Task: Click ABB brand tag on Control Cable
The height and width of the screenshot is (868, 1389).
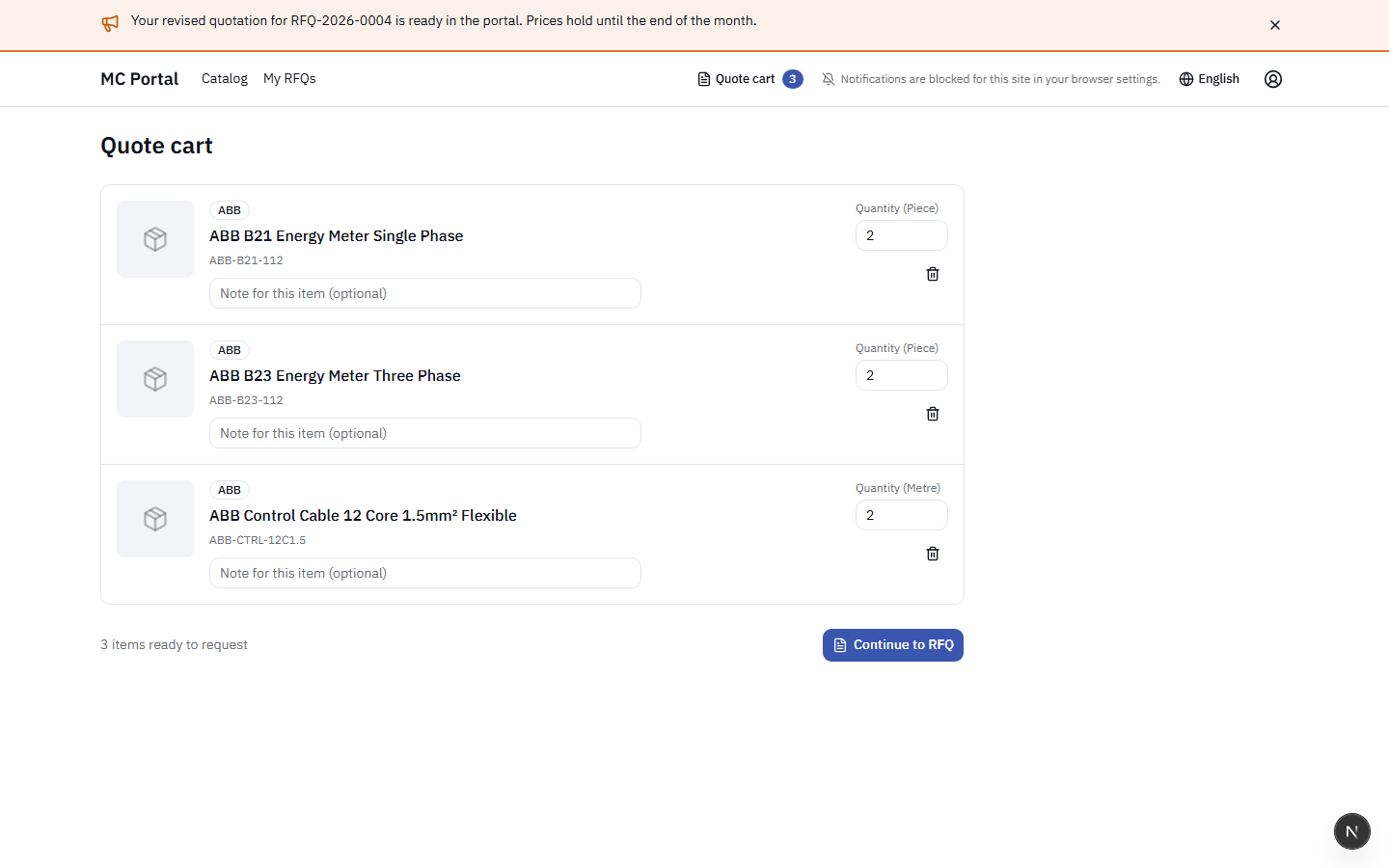Action: [230, 490]
